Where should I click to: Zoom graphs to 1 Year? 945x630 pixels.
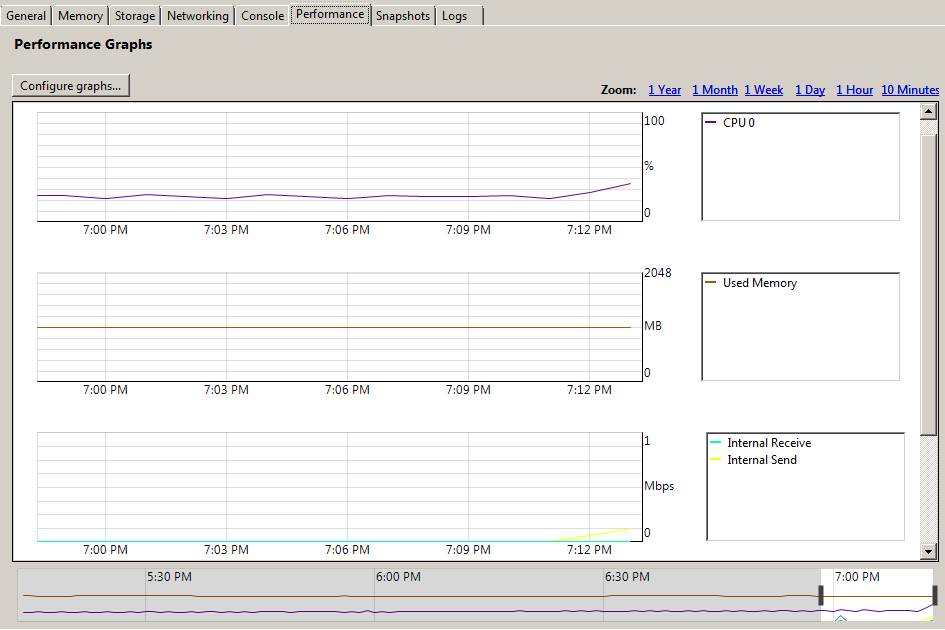pos(665,90)
